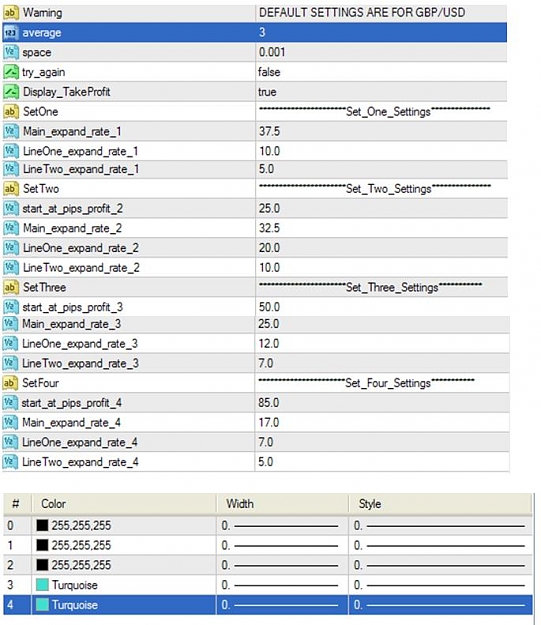541x625 pixels.
Task: Click the Style column header
Action: tap(441, 504)
